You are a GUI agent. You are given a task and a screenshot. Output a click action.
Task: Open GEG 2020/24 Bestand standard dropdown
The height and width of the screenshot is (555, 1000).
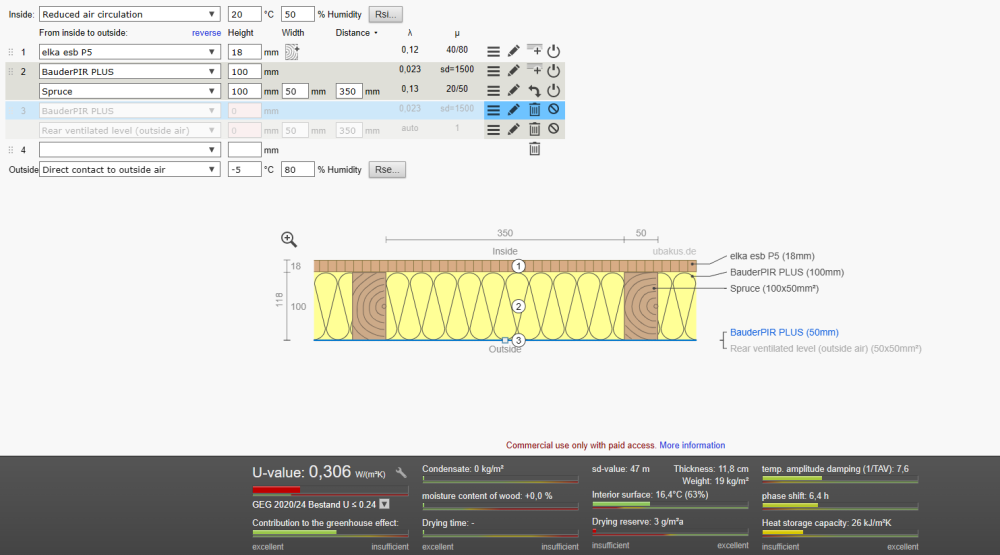[x=385, y=504]
